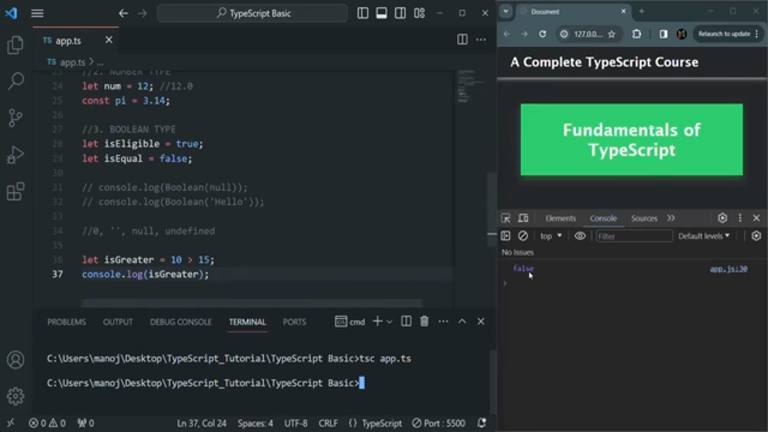Click the ports forwarded indicator showing 0
Image resolution: width=768 pixels, height=432 pixels.
pyautogui.click(x=86, y=423)
